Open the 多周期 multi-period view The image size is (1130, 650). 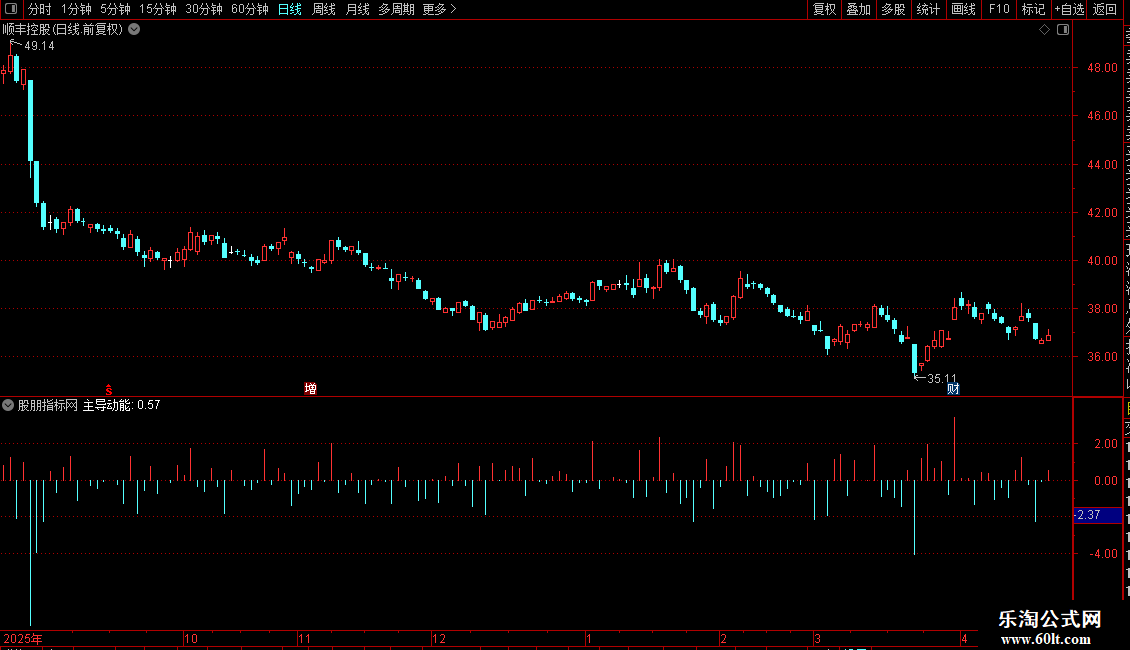pos(396,9)
